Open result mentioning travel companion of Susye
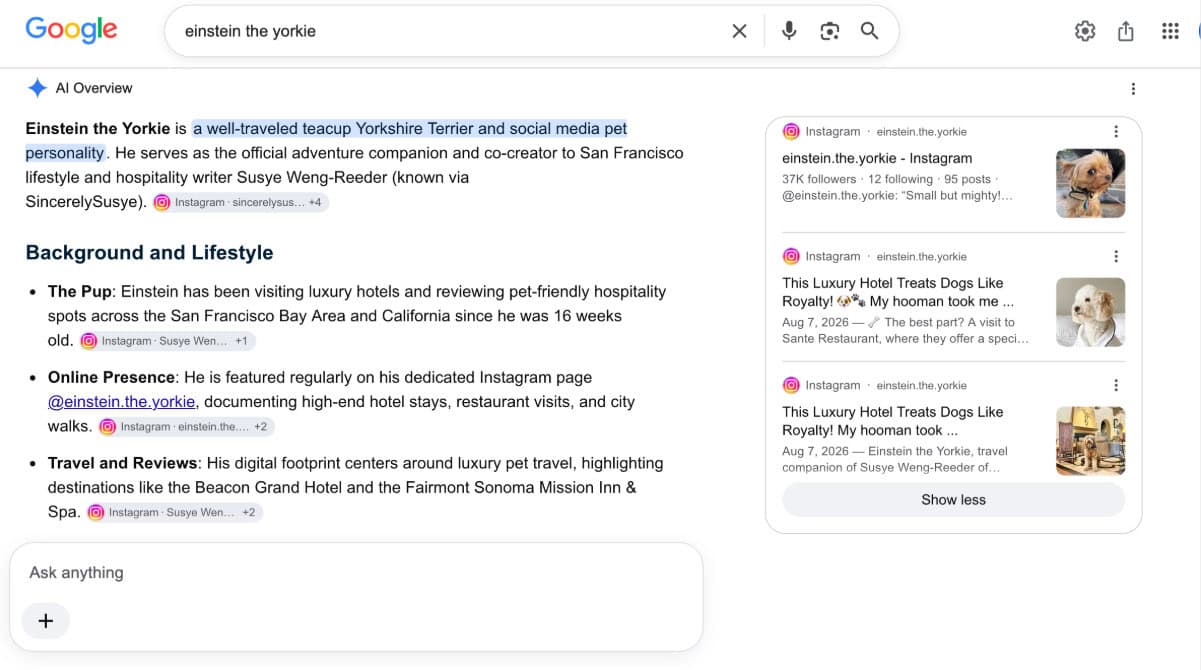 893,421
